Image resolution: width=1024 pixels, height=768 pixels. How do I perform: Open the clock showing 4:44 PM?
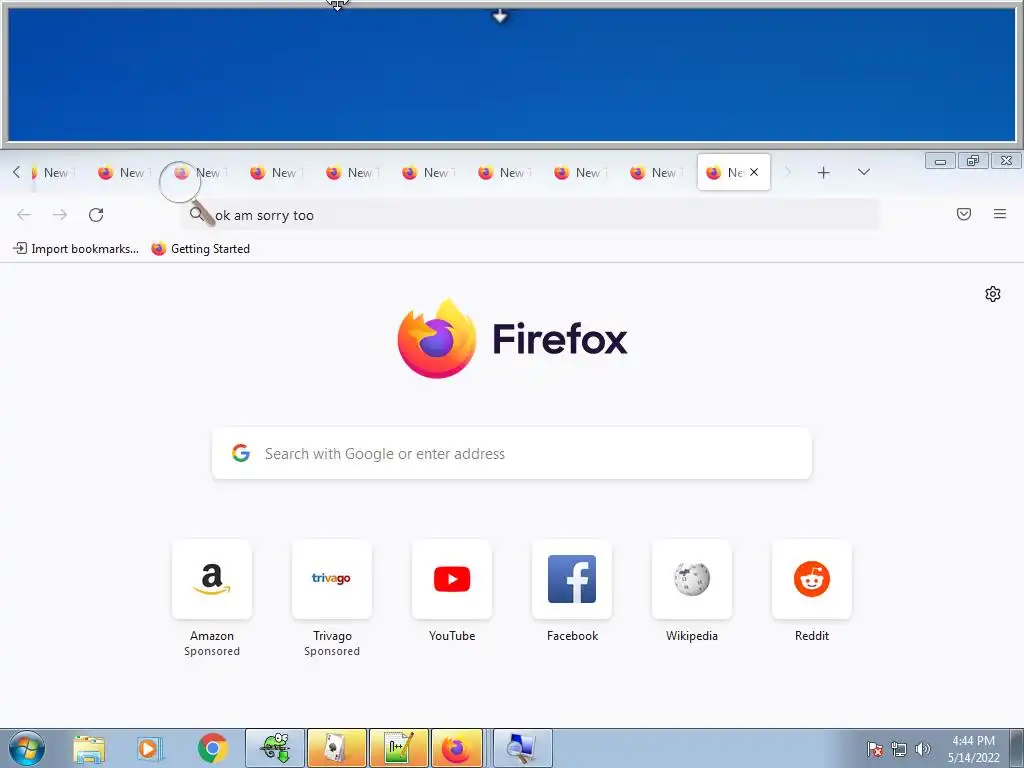[974, 748]
